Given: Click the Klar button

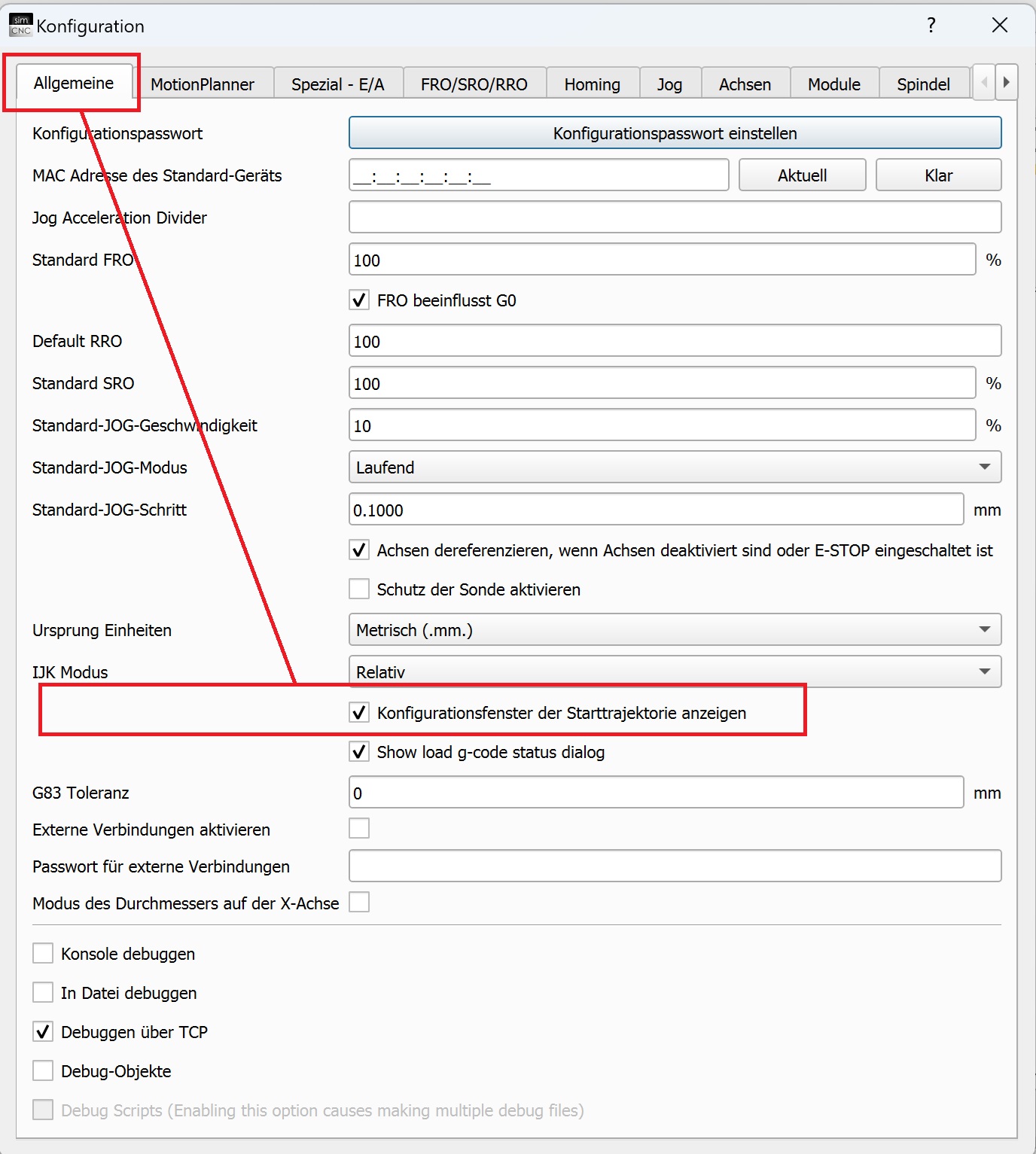Looking at the screenshot, I should pyautogui.click(x=939, y=175).
